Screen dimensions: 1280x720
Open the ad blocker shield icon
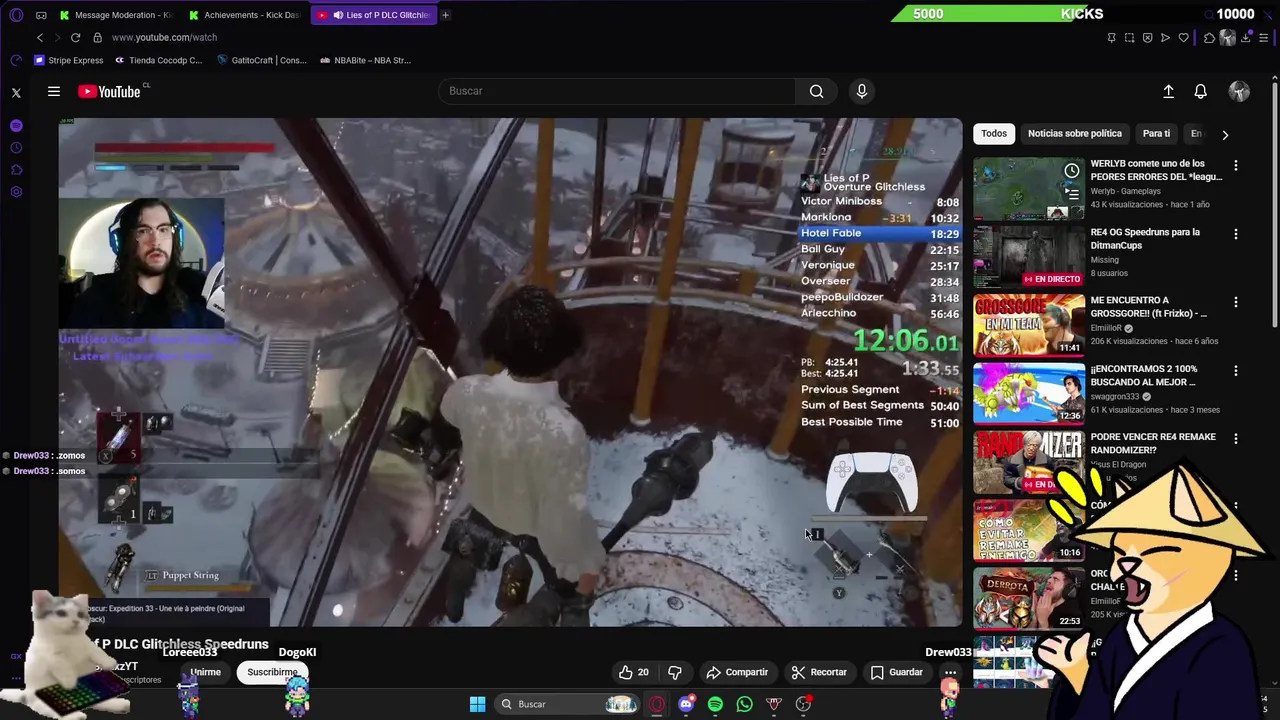click(1147, 38)
